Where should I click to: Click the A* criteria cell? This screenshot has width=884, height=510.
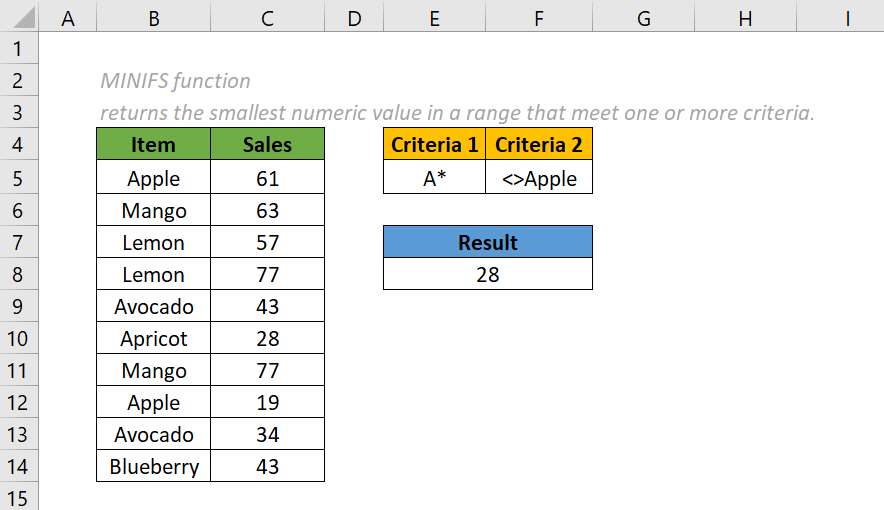click(x=434, y=179)
